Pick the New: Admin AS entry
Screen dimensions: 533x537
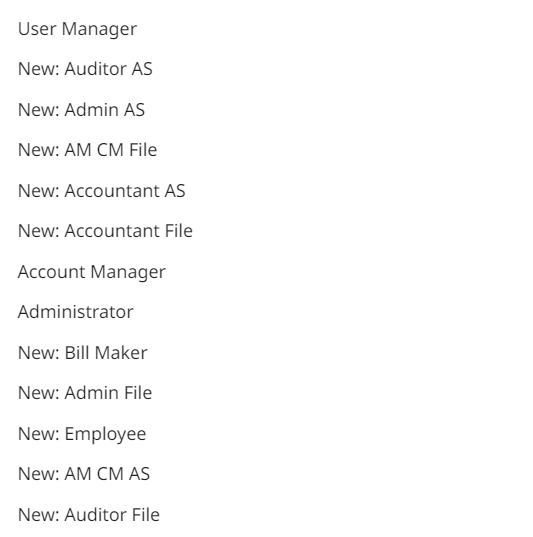coord(82,110)
